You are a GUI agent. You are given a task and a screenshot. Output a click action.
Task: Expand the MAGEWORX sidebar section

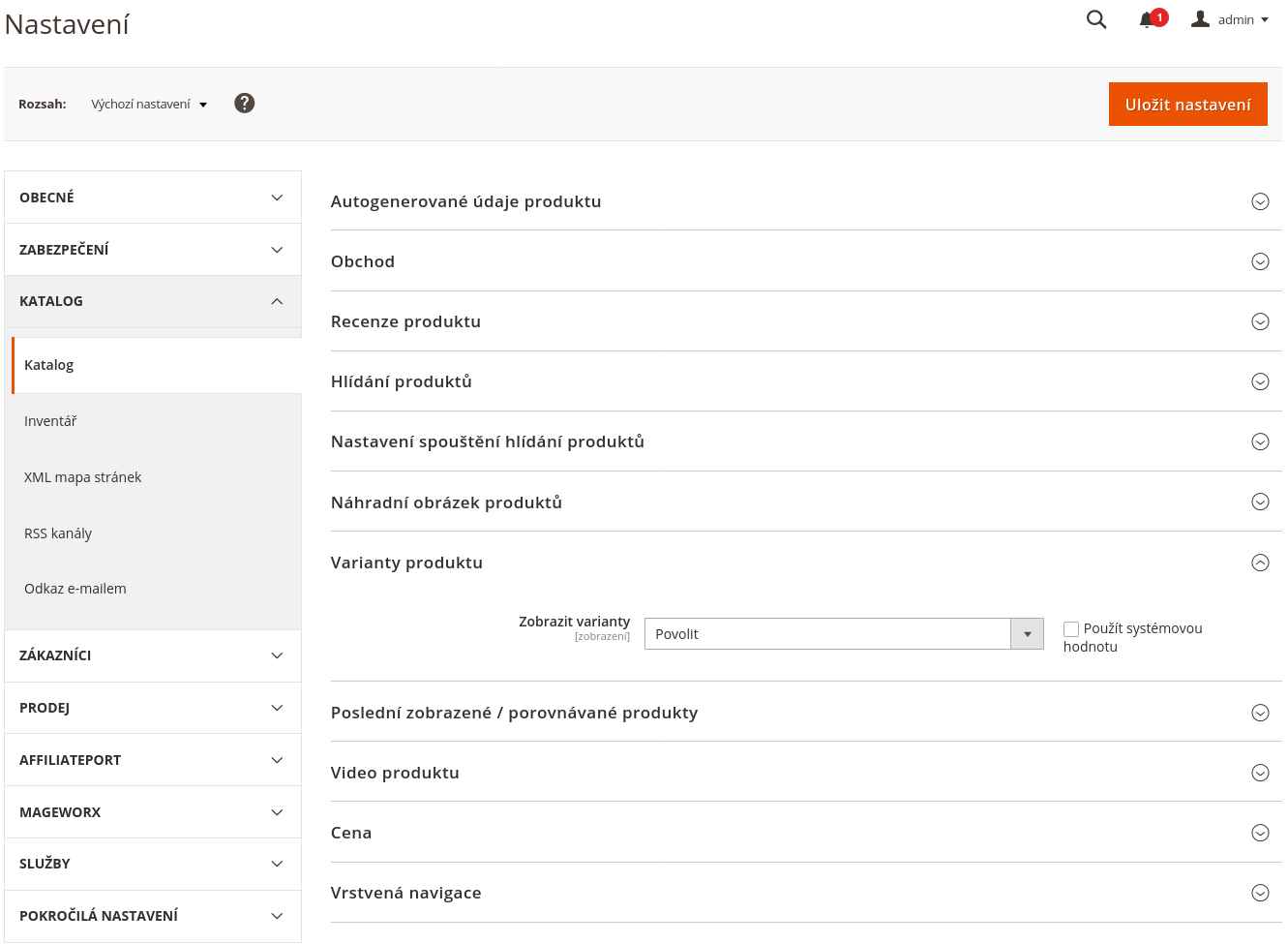point(153,812)
